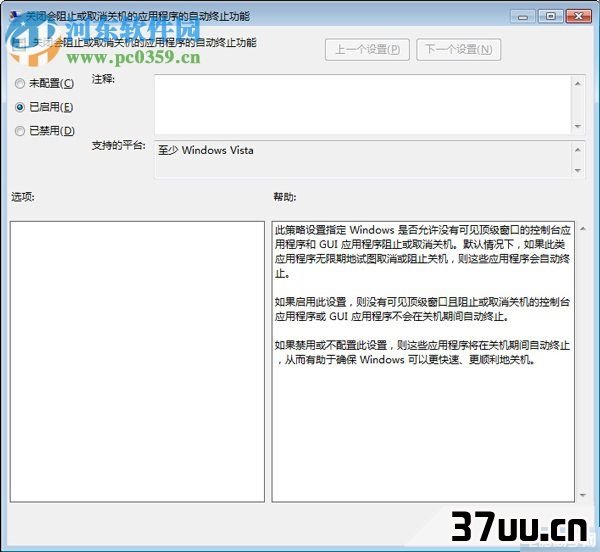This screenshot has width=600, height=552.
Task: Click the 注释 box scroll up arrow
Action: pos(578,83)
